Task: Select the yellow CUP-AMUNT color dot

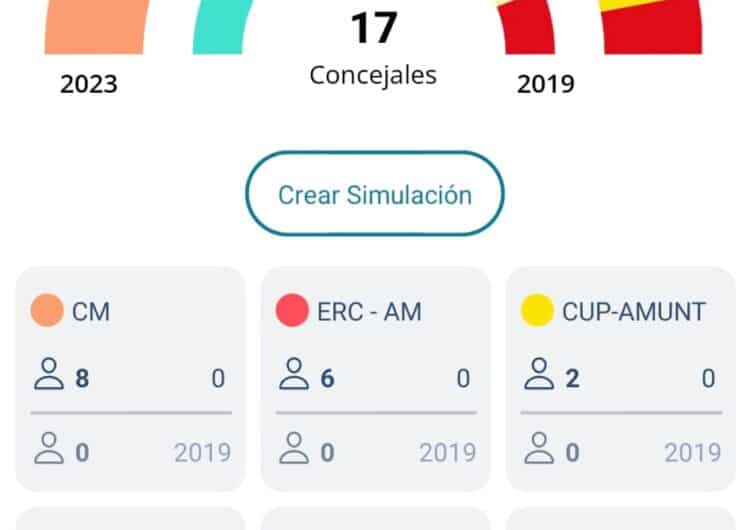Action: (x=538, y=311)
